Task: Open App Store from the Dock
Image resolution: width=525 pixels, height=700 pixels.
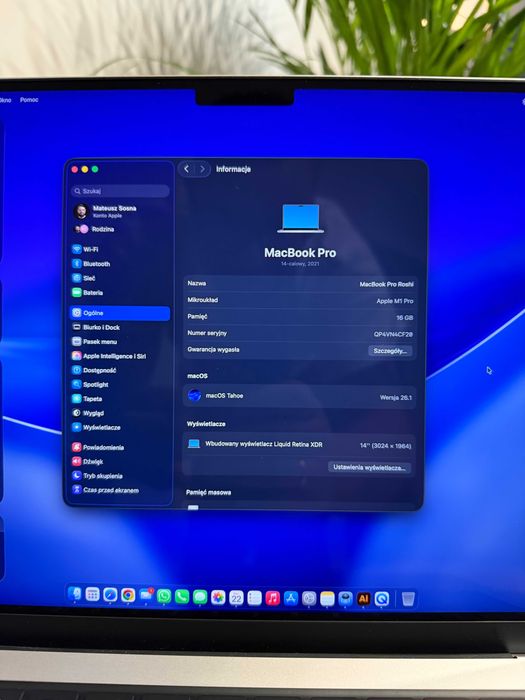Action: (x=291, y=599)
